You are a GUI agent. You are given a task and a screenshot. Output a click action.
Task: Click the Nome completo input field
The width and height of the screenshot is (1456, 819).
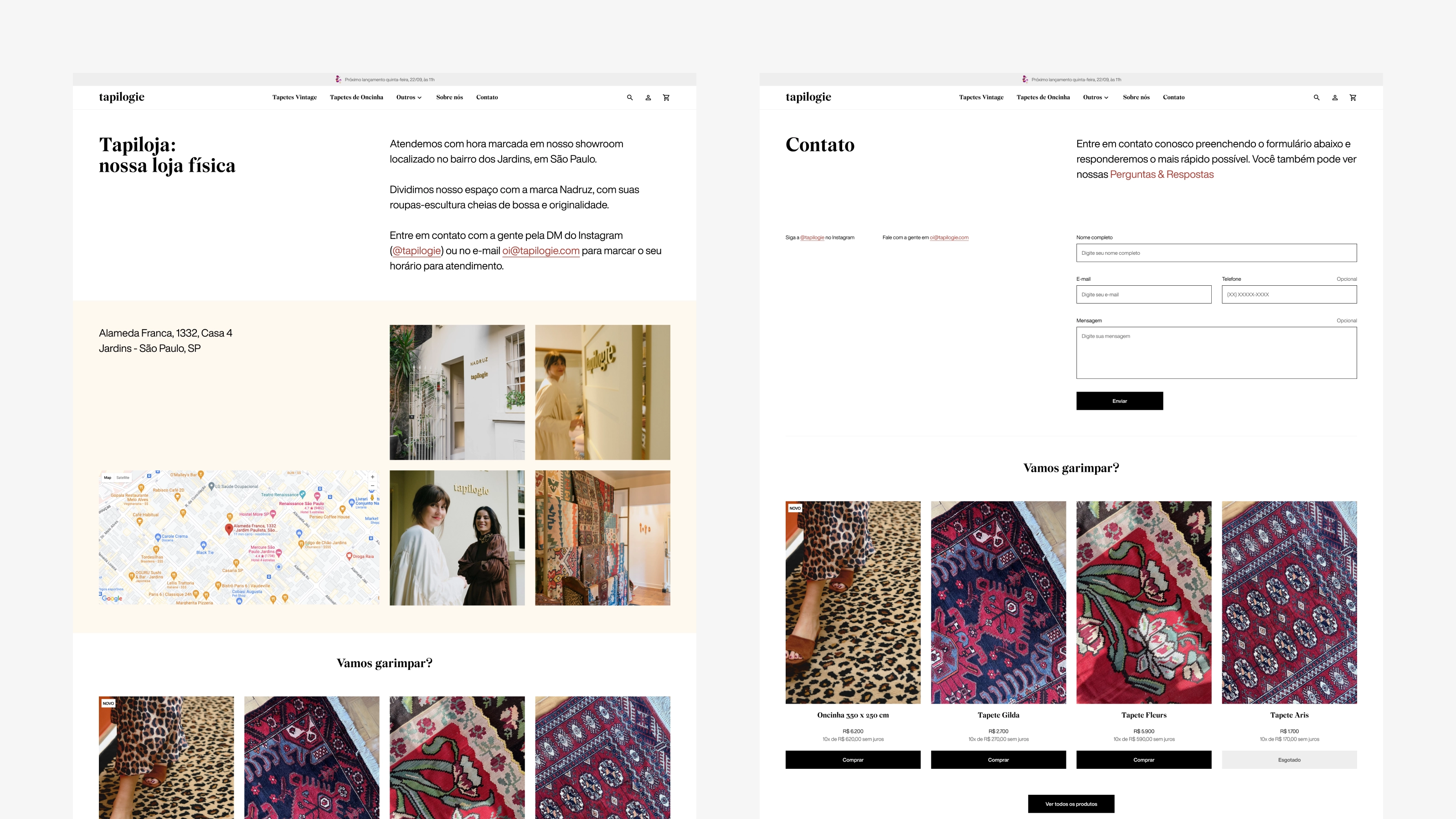(1216, 252)
